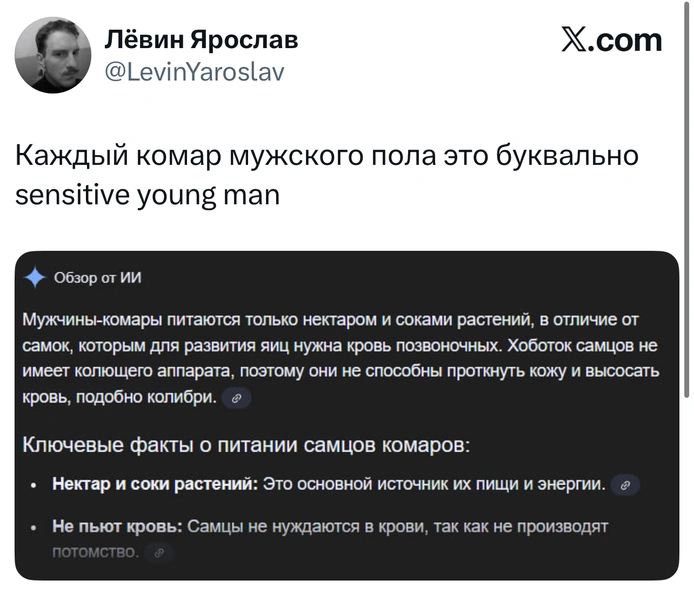Click the sentence 'Это основной источник их пищи'
This screenshot has height=600, width=694.
pos(435,485)
